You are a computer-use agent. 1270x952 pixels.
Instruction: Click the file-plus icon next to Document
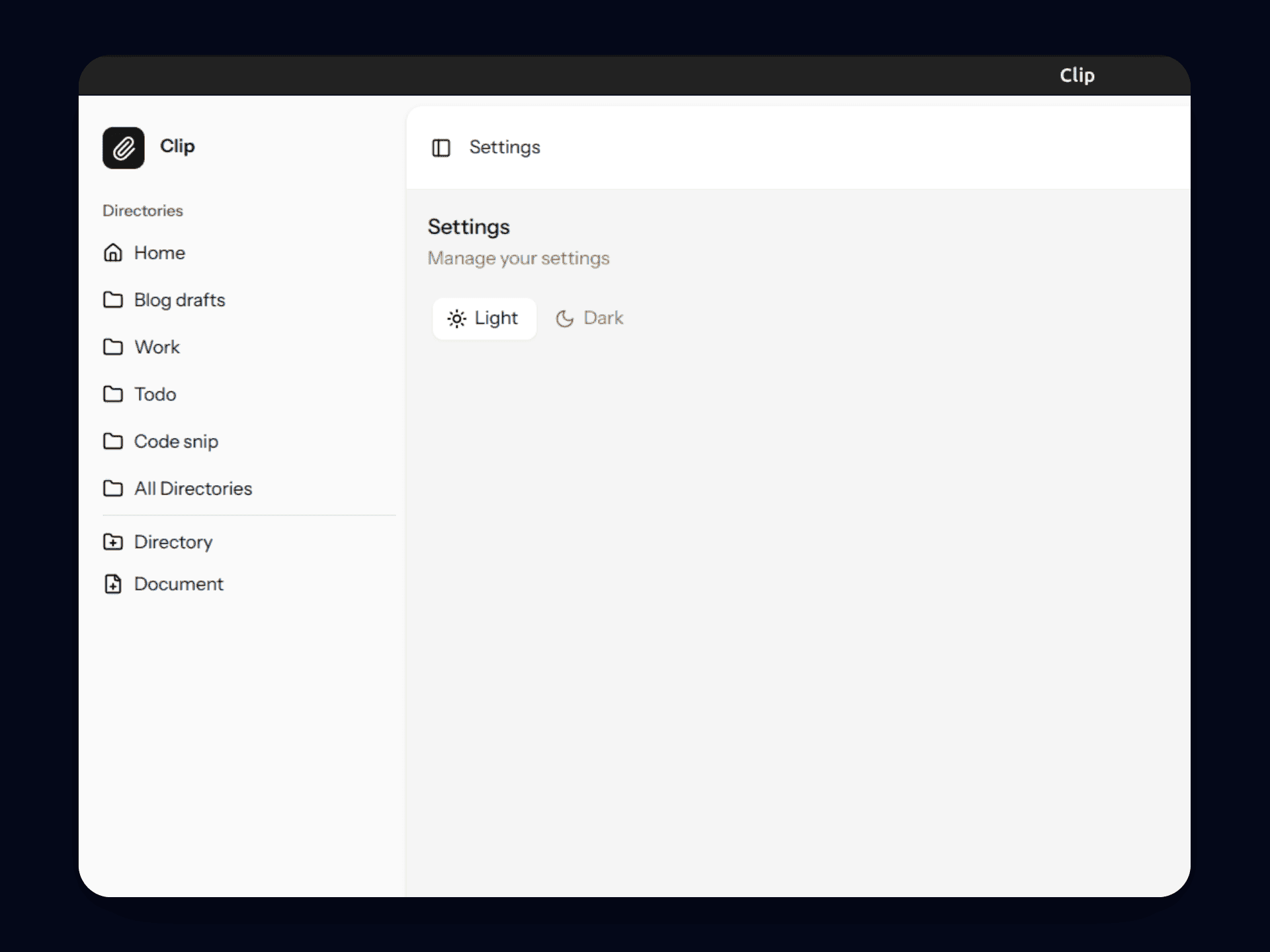[x=112, y=584]
